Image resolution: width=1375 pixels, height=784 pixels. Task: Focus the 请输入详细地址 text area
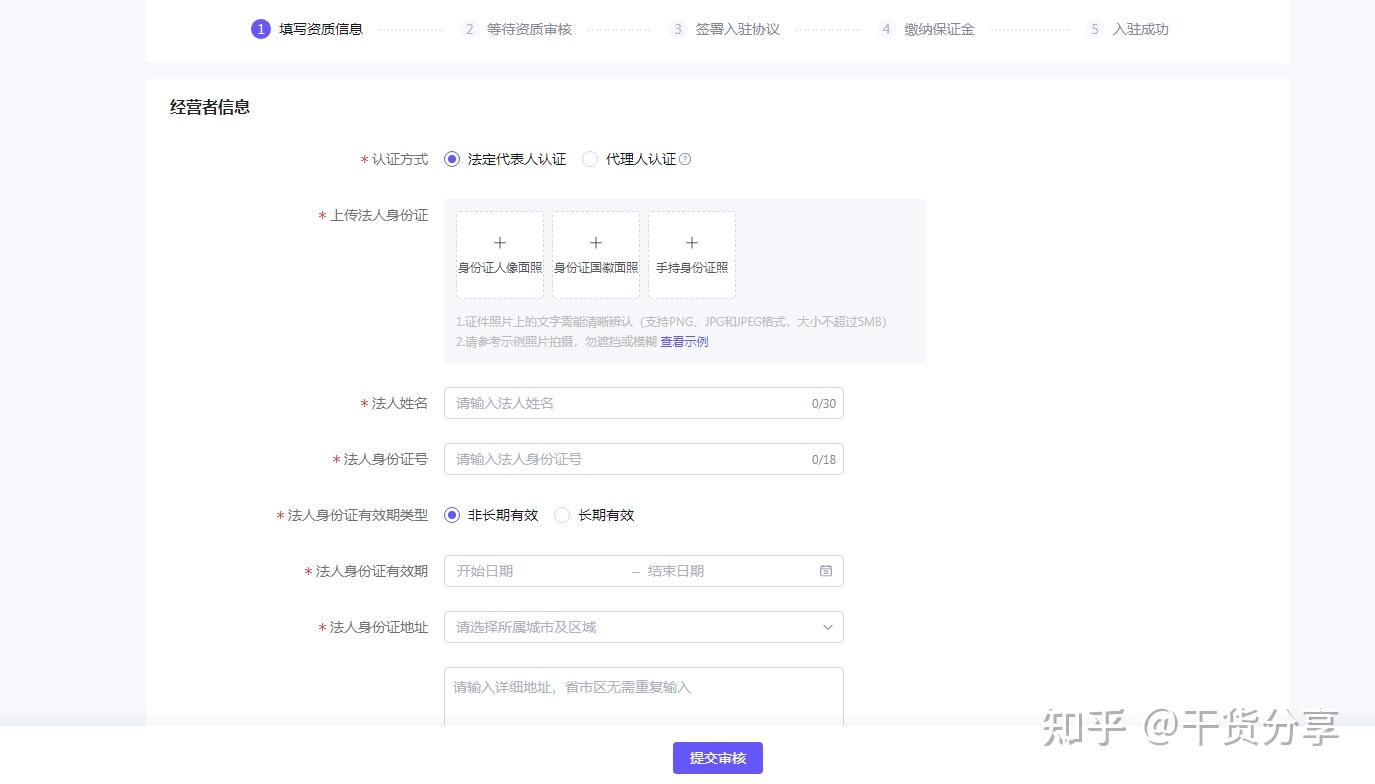(644, 697)
